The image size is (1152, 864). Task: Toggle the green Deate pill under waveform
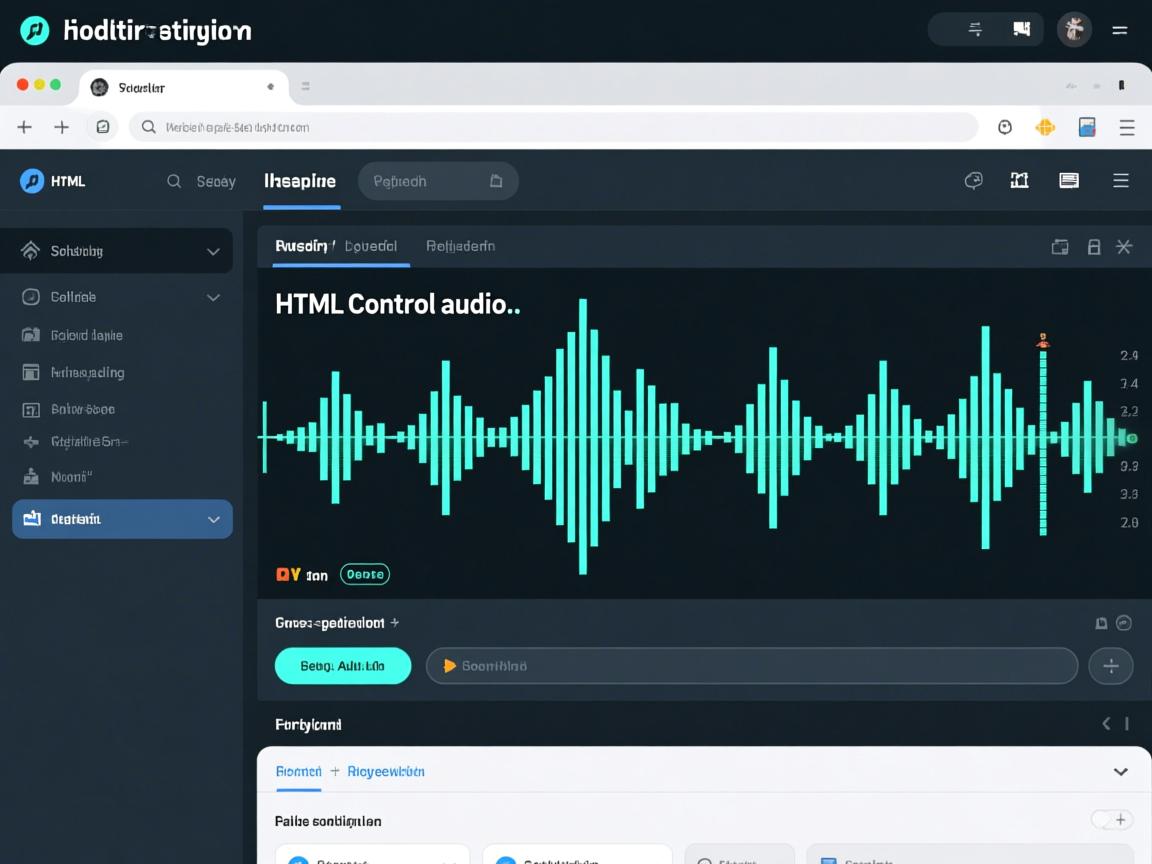pos(365,574)
